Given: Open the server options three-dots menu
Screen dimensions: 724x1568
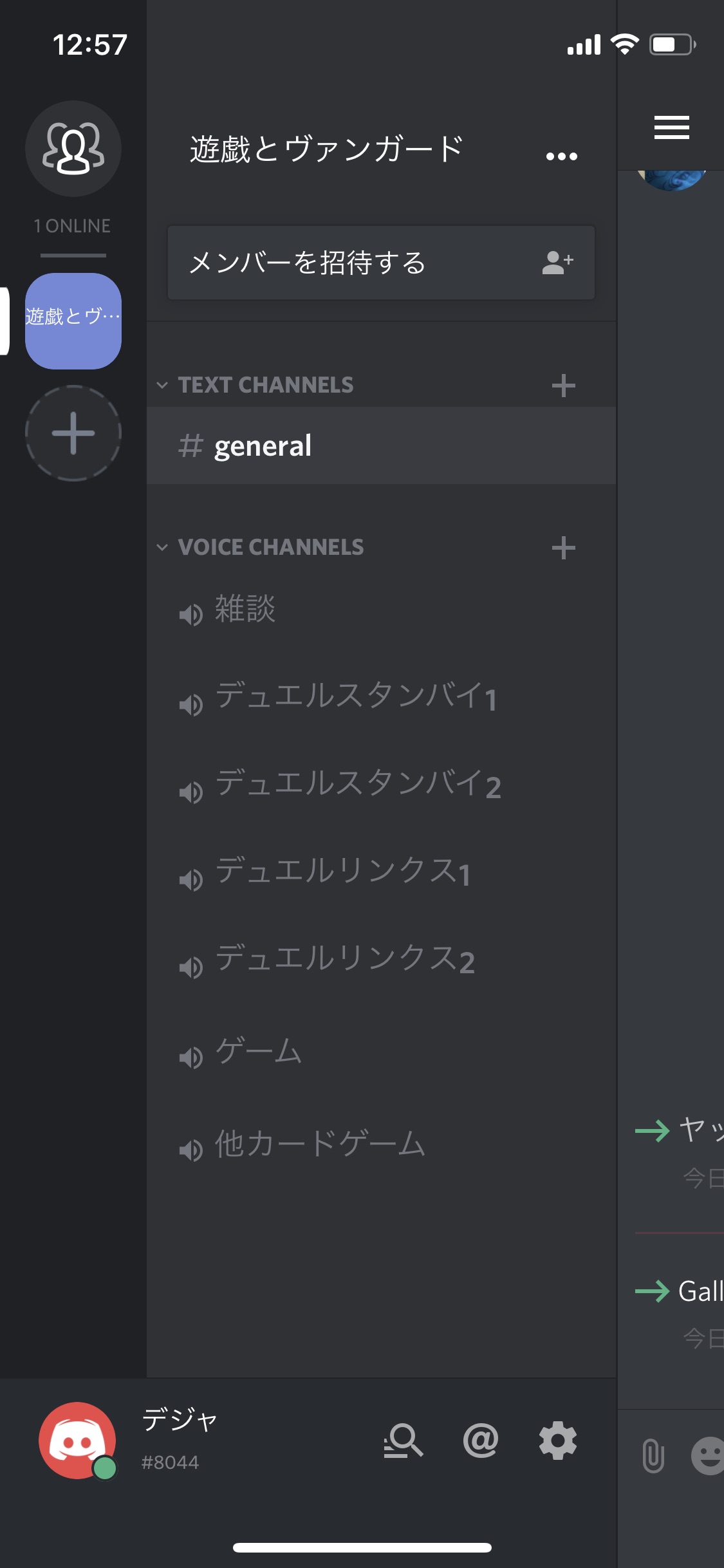Looking at the screenshot, I should coord(561,156).
